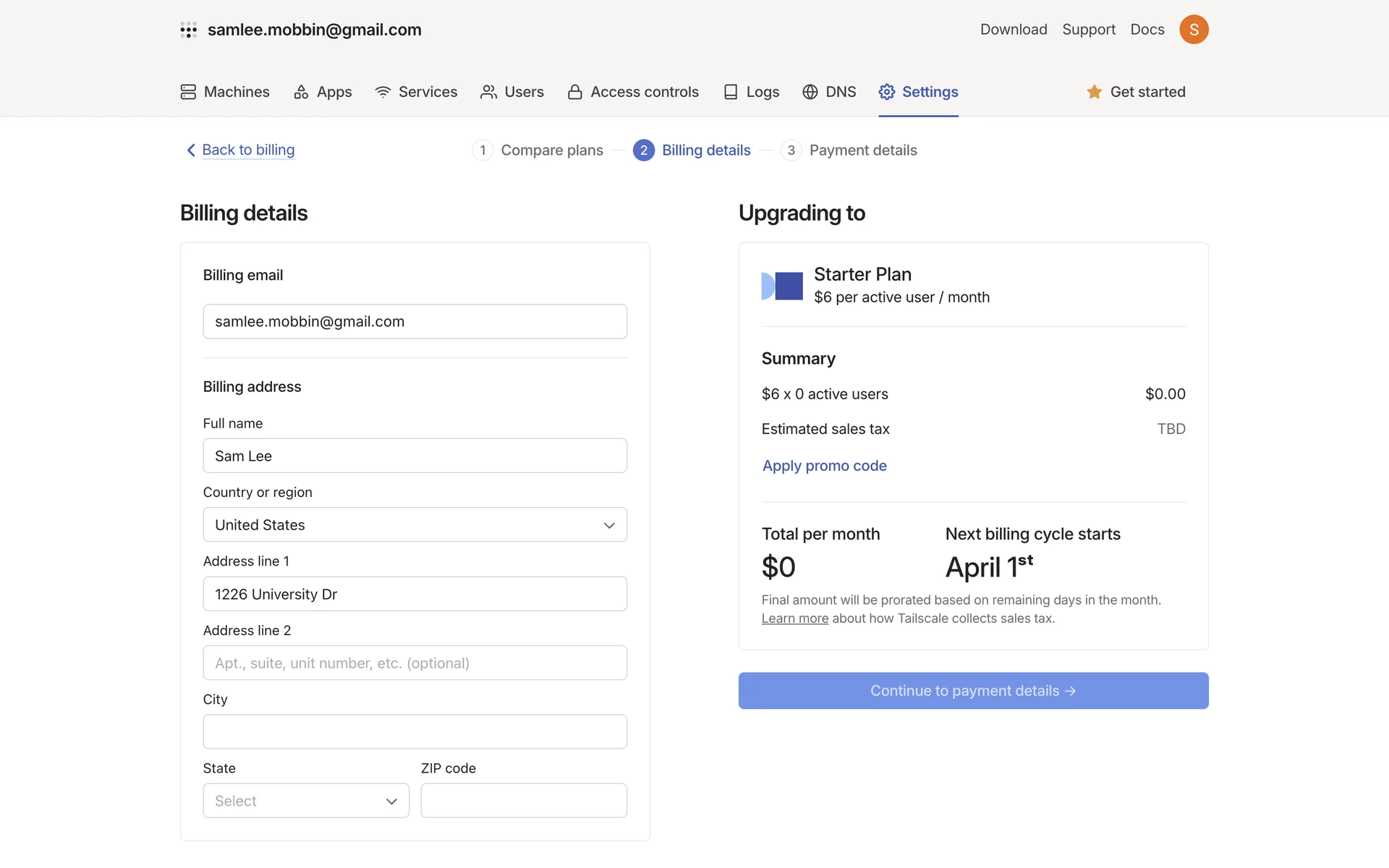1389x868 pixels.
Task: Expand the State select dropdown
Action: (306, 801)
